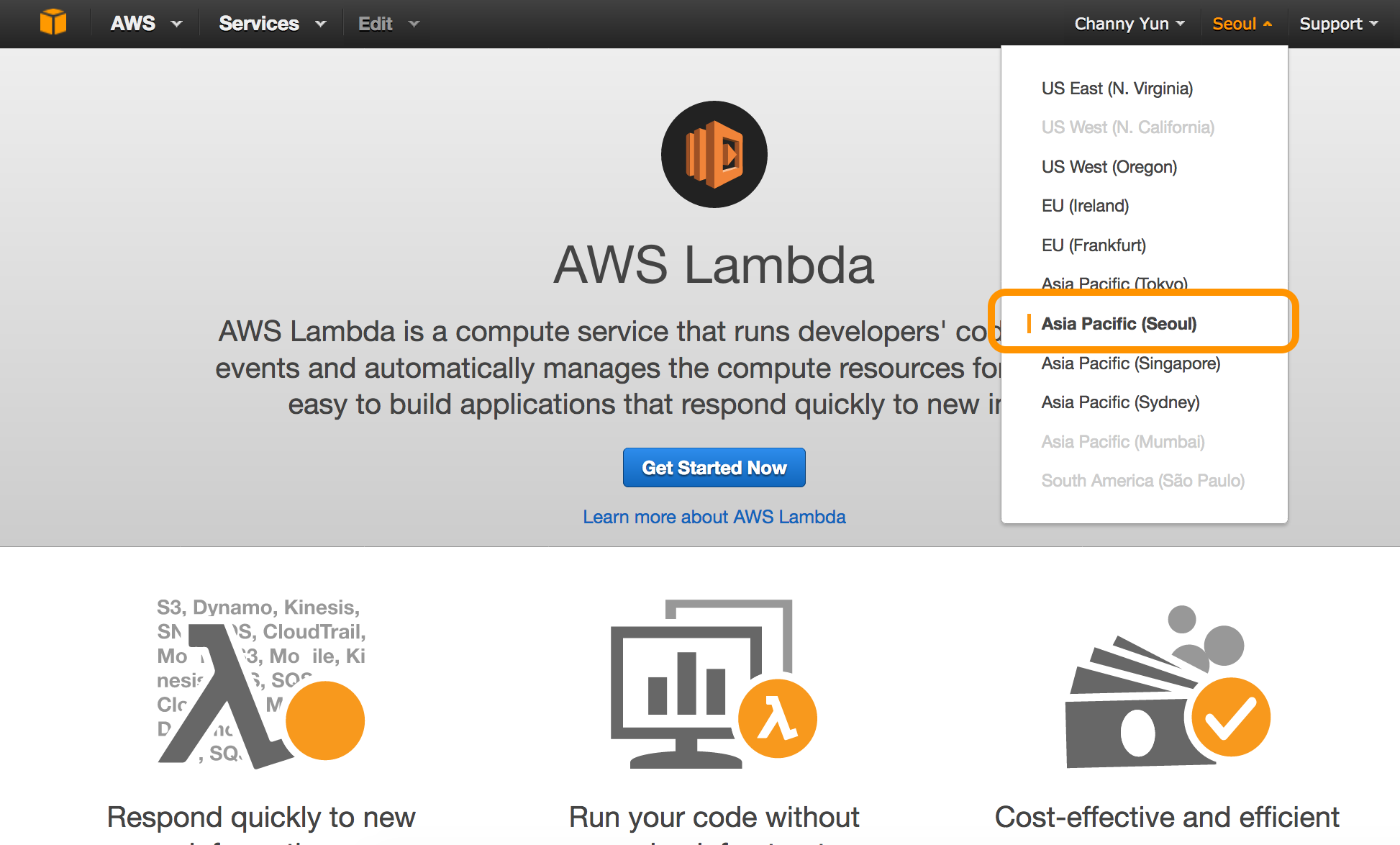This screenshot has height=845, width=1400.
Task: Select the US West (Oregon) region
Action: (x=1109, y=166)
